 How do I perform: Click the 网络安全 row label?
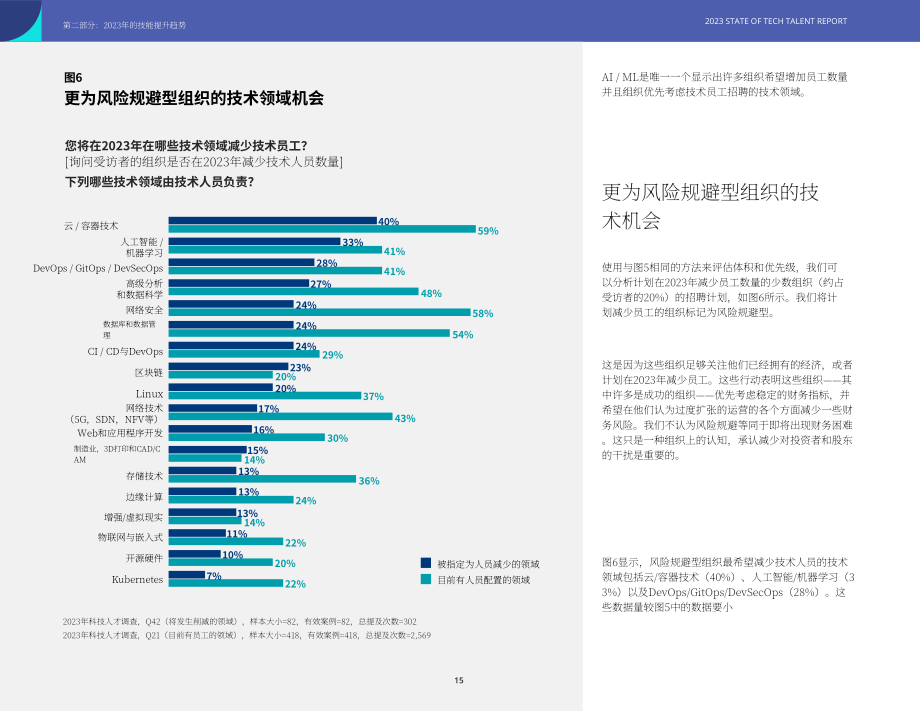(x=144, y=310)
